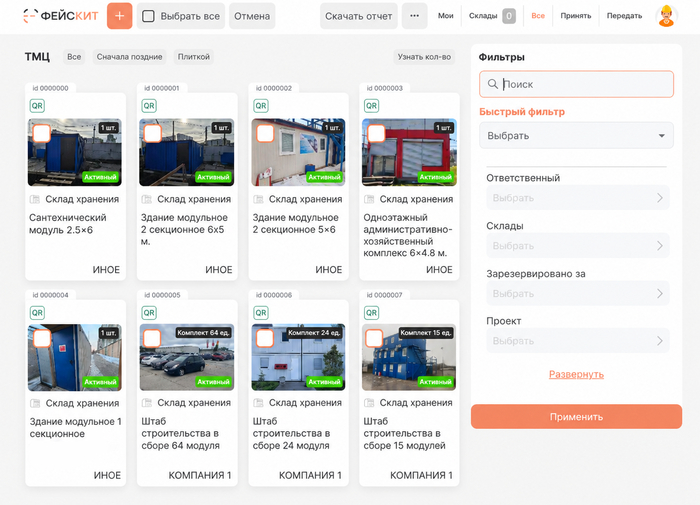Viewport: 700px width, 505px height.
Task: Click КОМПАНИЯ 1 on Штаб 24 модуля card
Action: [x=310, y=475]
